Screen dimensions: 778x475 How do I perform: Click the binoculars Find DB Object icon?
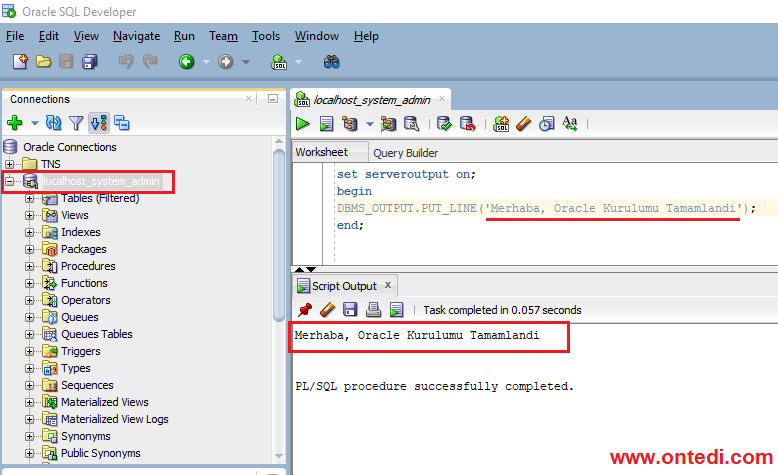[331, 62]
